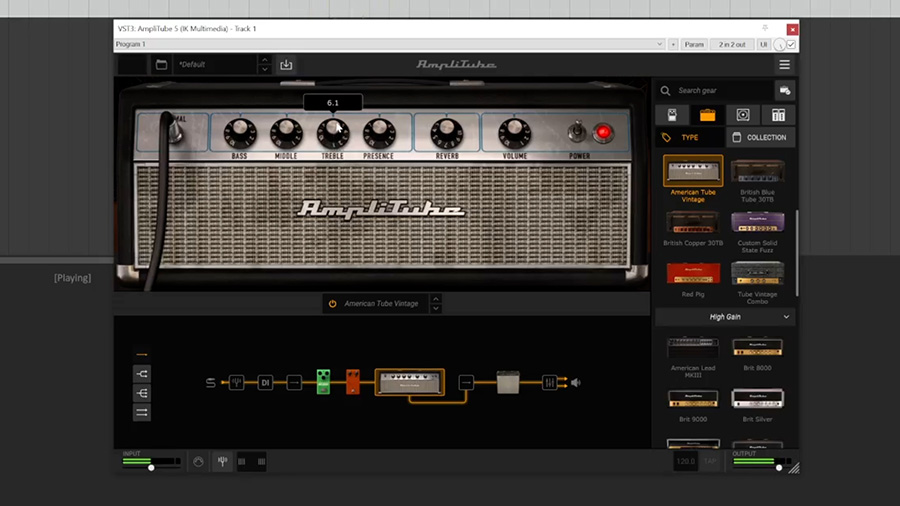This screenshot has height=506, width=900.
Task: Click the signal chain input S icon
Action: coord(211,382)
